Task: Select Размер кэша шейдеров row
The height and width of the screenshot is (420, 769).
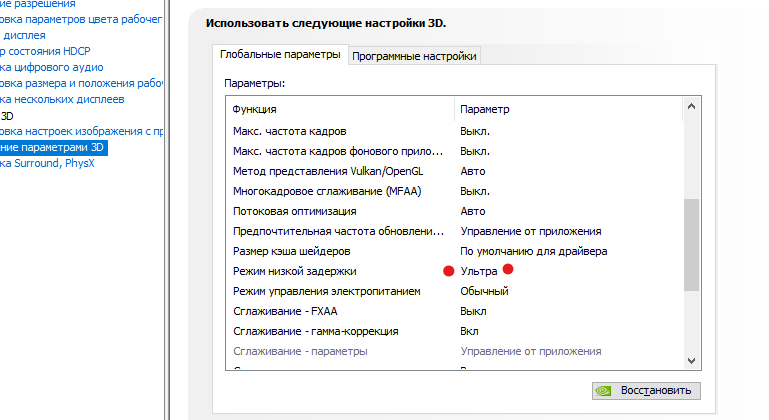Action: (454, 252)
